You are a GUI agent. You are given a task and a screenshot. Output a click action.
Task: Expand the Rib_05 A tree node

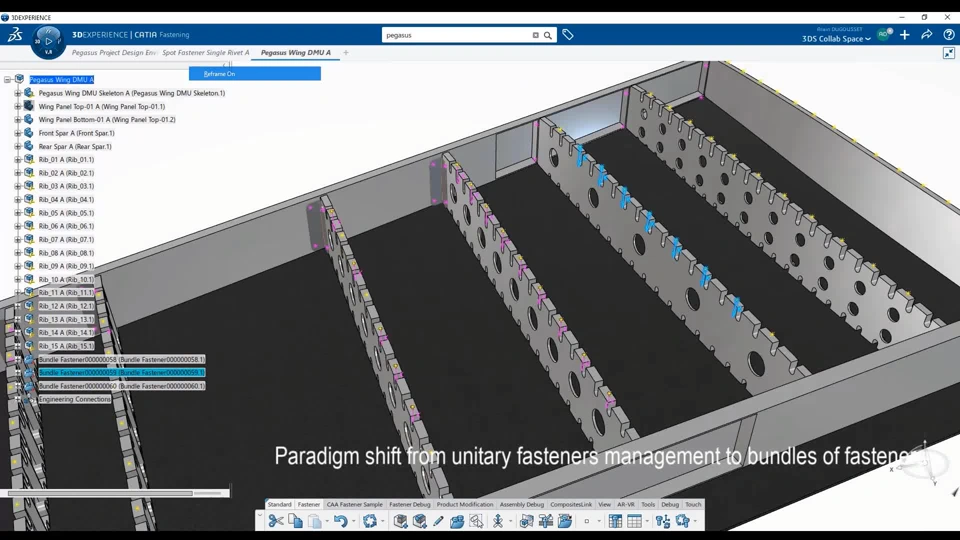(18, 213)
